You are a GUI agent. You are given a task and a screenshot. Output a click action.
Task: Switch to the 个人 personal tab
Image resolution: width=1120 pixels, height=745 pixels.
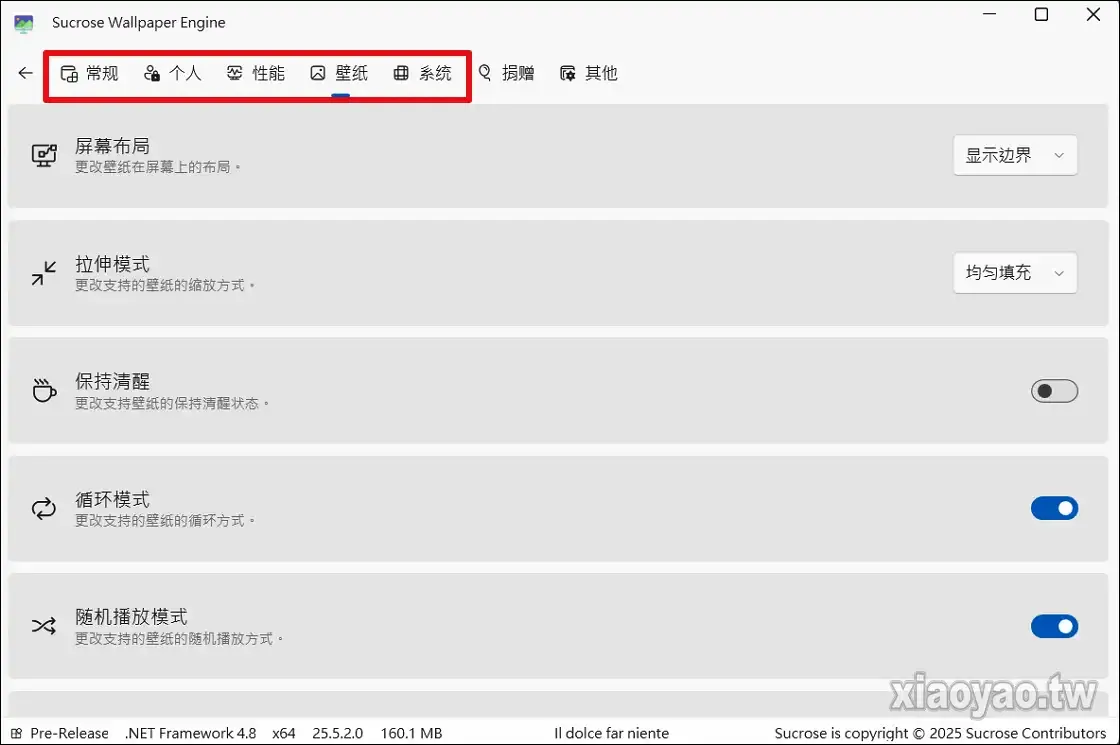point(172,73)
